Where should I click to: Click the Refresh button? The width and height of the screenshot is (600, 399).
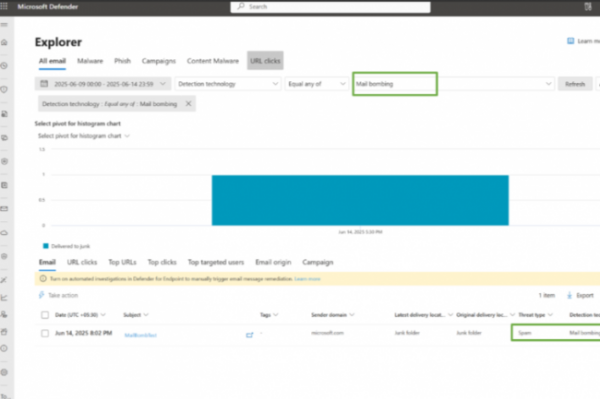(575, 84)
